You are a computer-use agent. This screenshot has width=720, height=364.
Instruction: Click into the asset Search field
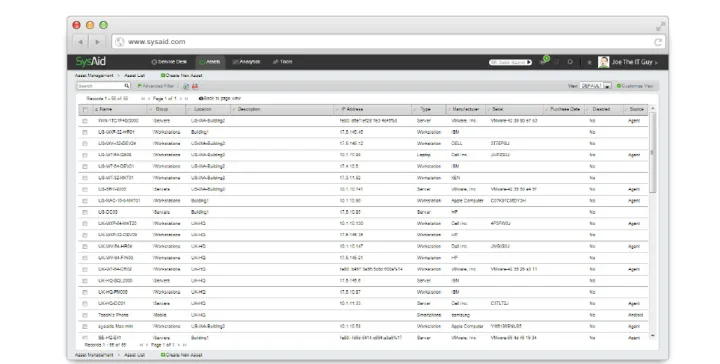point(101,86)
